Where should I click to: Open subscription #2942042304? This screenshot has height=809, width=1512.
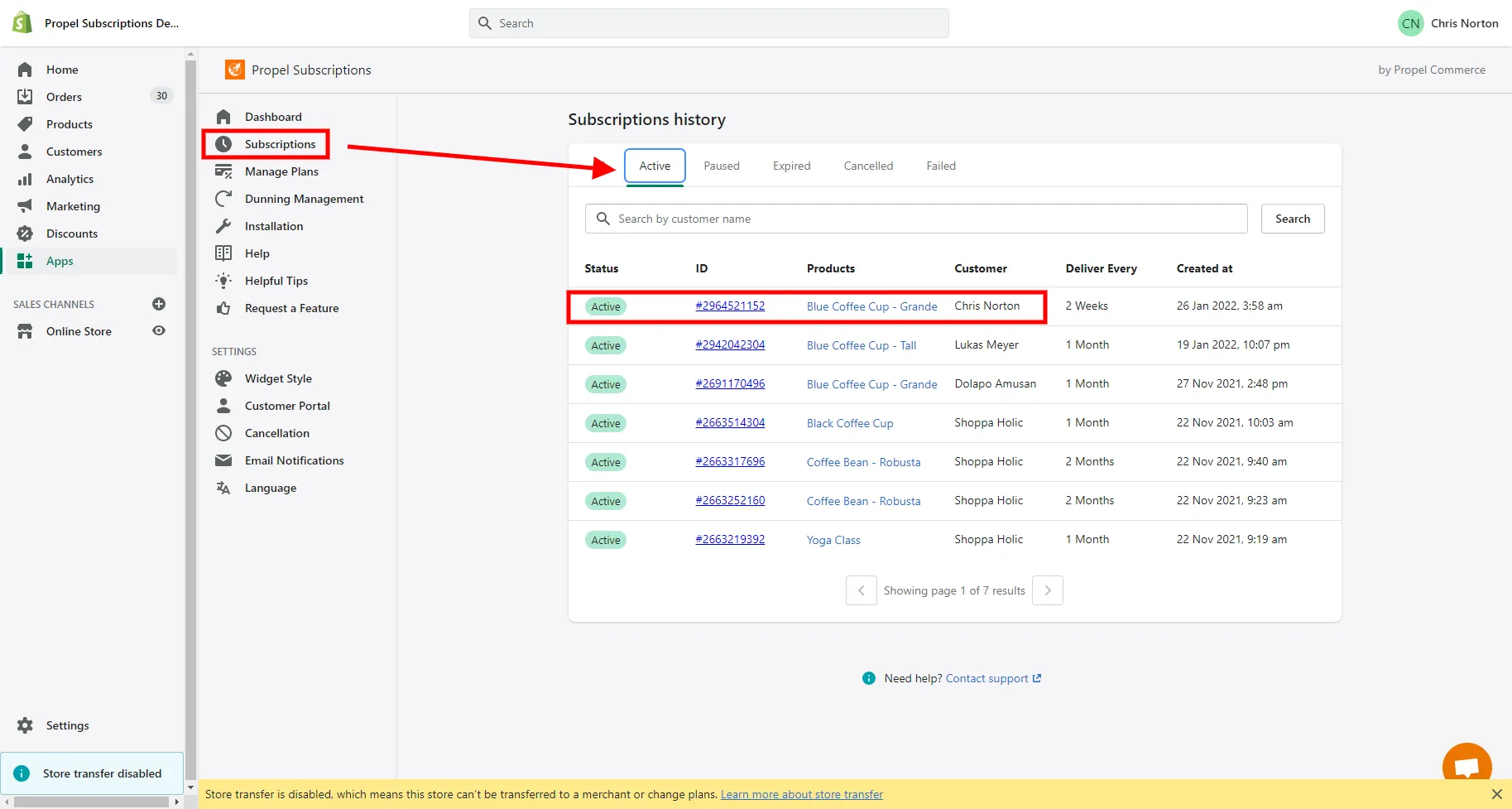[730, 344]
